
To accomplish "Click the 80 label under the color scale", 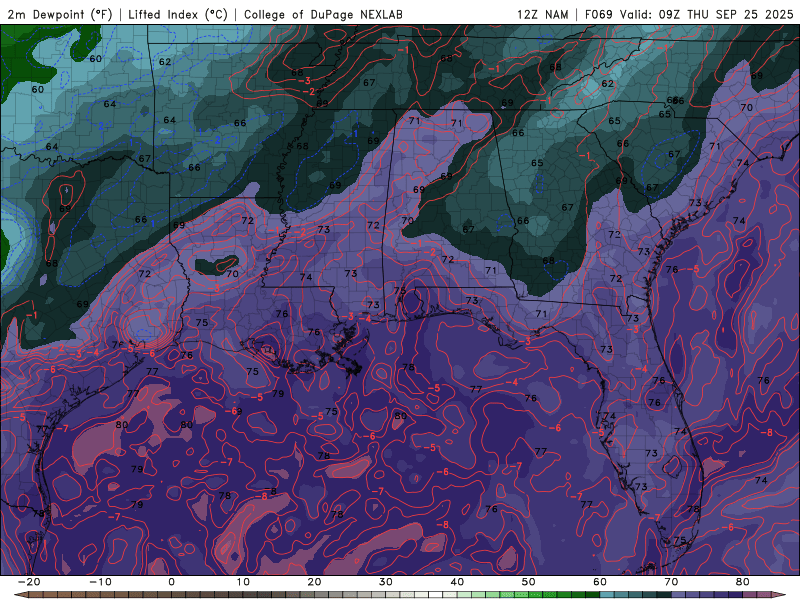I will point(743,582).
